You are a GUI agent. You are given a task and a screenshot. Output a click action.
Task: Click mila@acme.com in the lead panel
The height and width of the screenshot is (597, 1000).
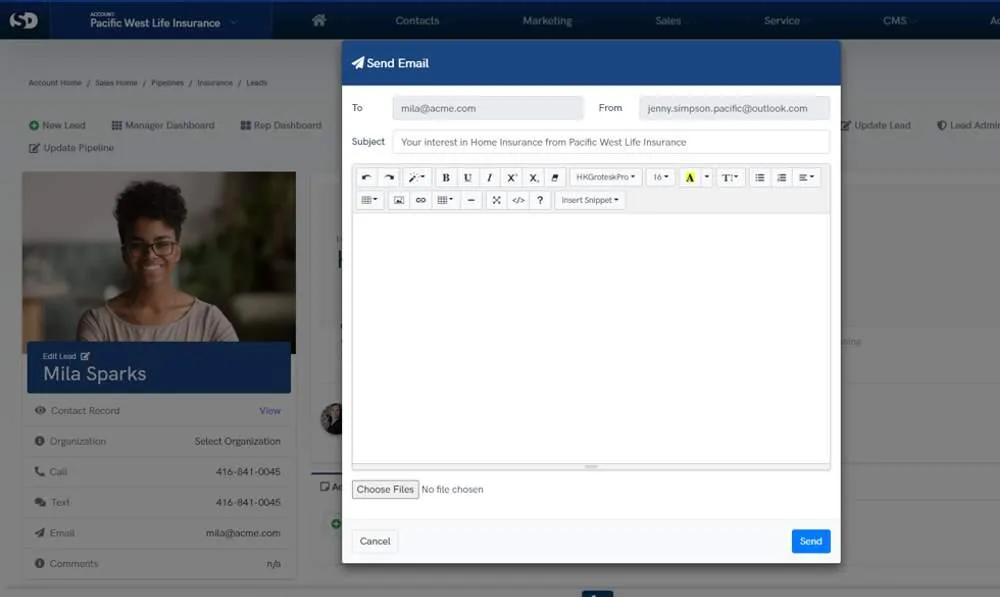point(243,533)
